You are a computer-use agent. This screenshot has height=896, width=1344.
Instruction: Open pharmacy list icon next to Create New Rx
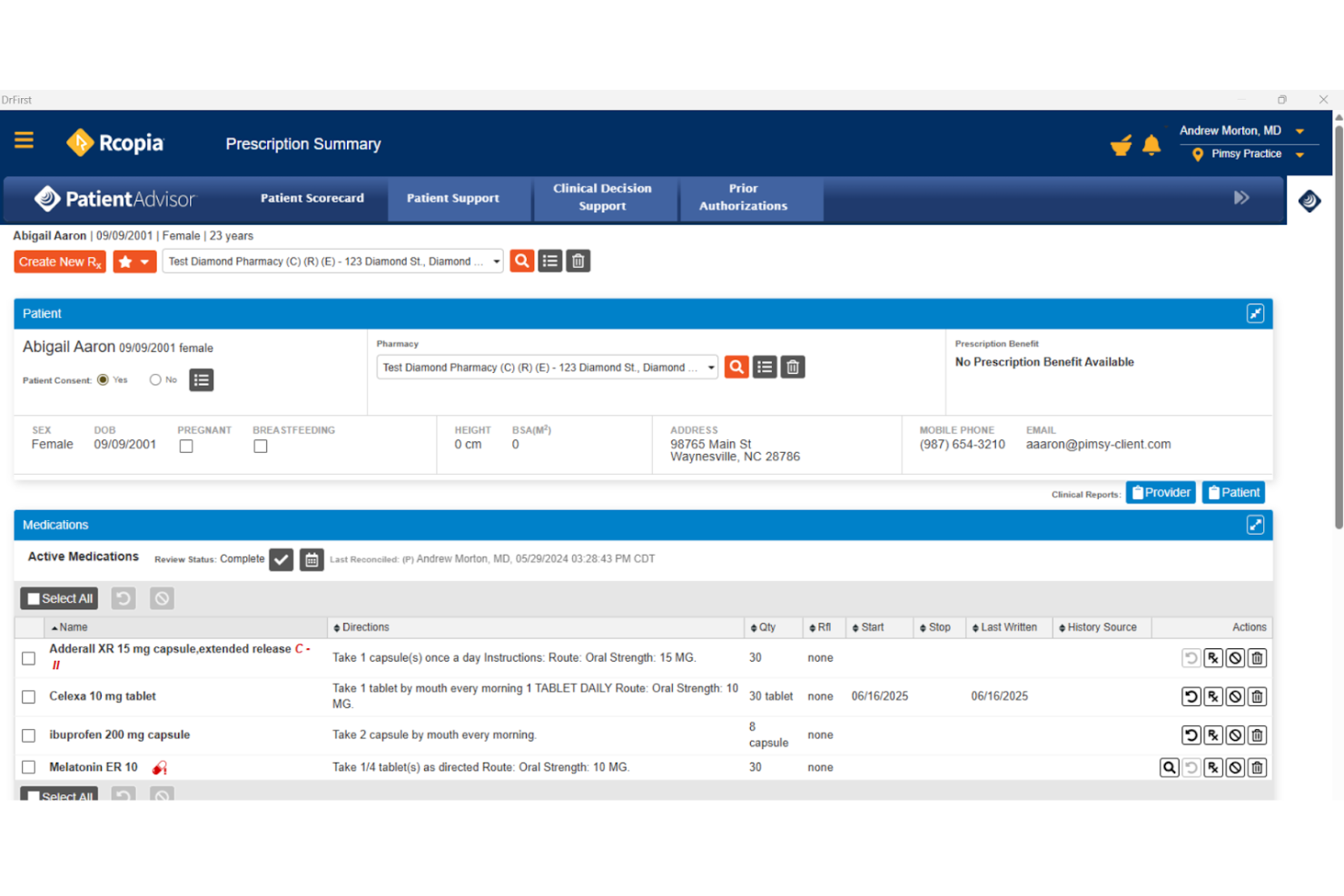click(550, 261)
